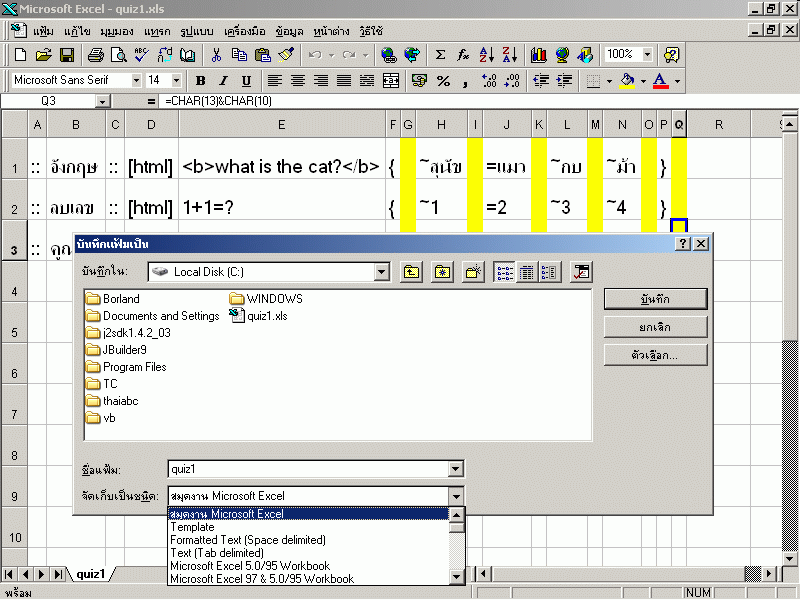Click the Paste Function fx icon
Viewport: 800px width, 600px height.
tap(463, 55)
